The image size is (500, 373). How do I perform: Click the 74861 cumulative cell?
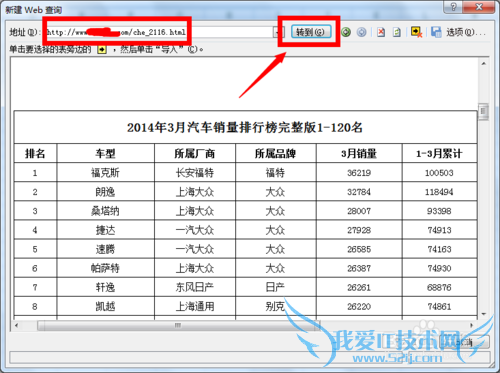[439, 306]
